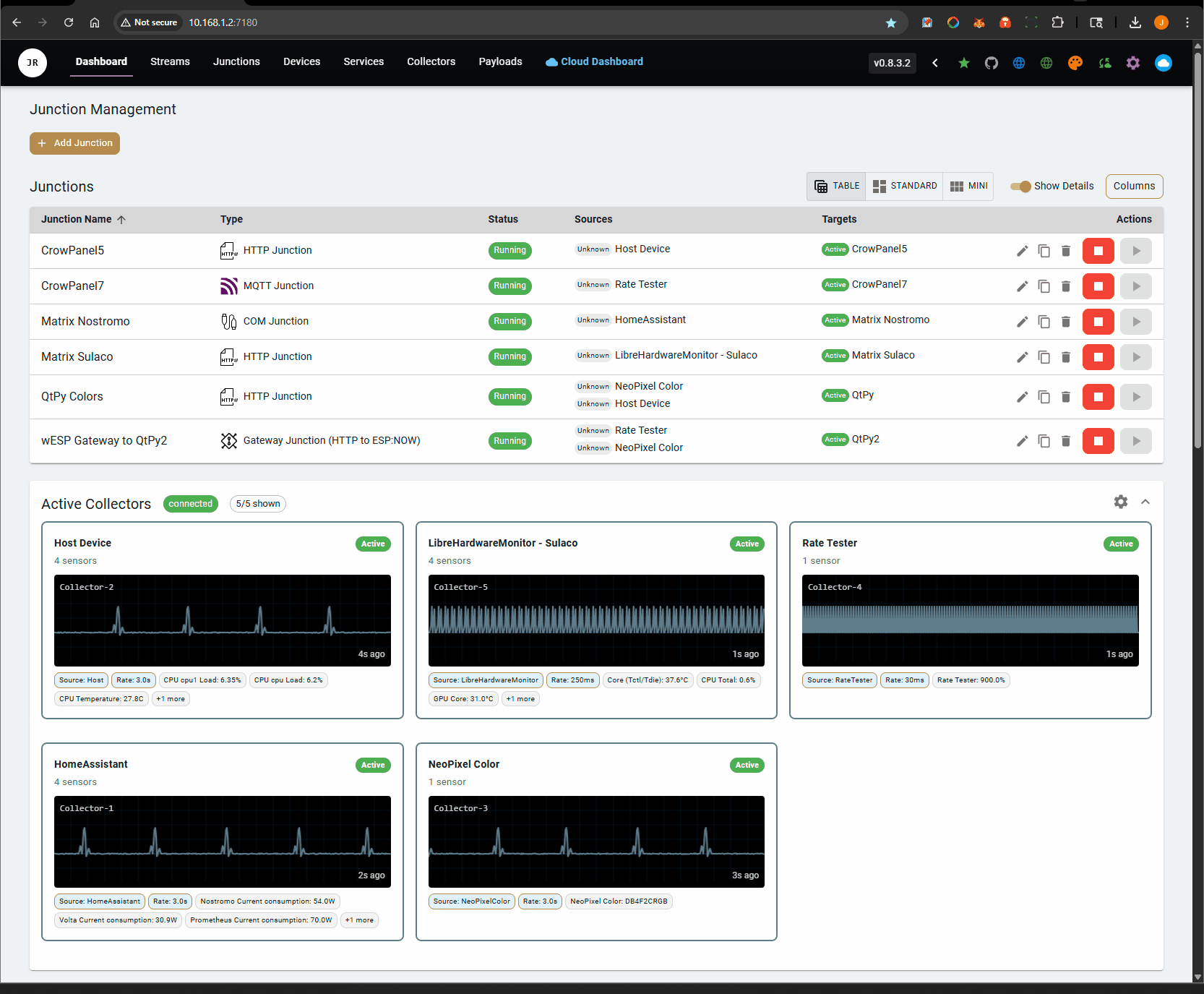Open browser downloads icon

(1135, 22)
